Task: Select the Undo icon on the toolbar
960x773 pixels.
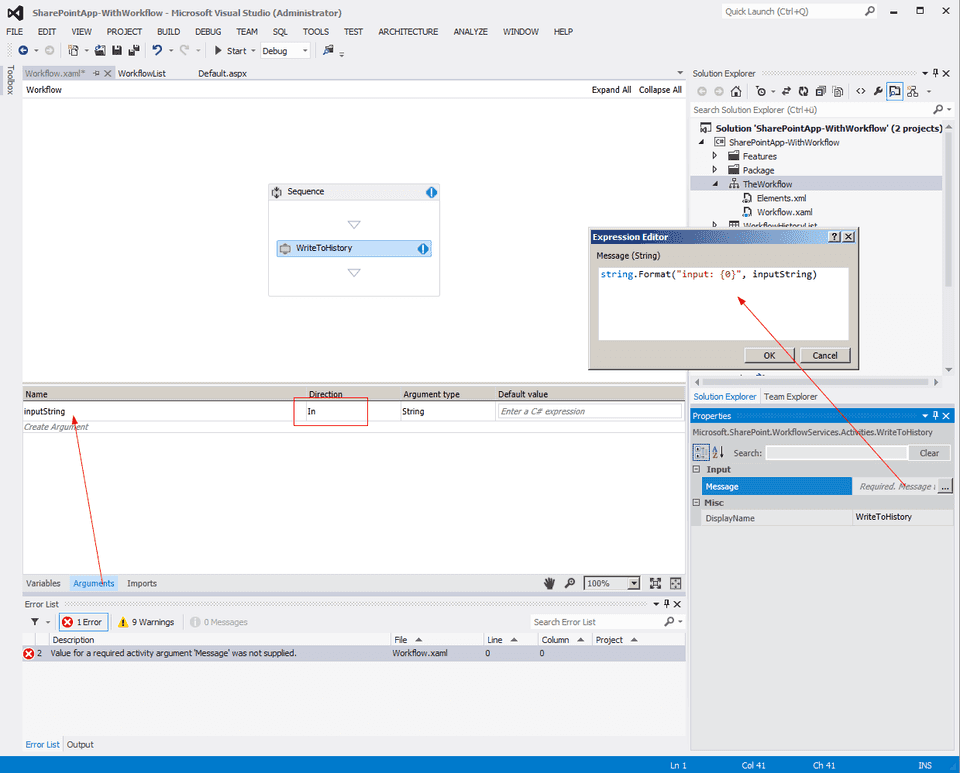Action: tap(158, 50)
